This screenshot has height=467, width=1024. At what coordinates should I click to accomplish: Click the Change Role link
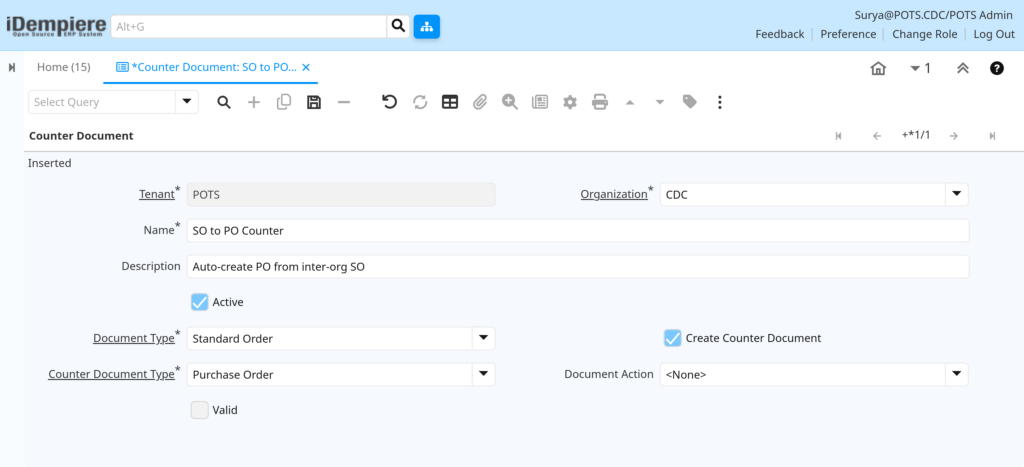[925, 34]
